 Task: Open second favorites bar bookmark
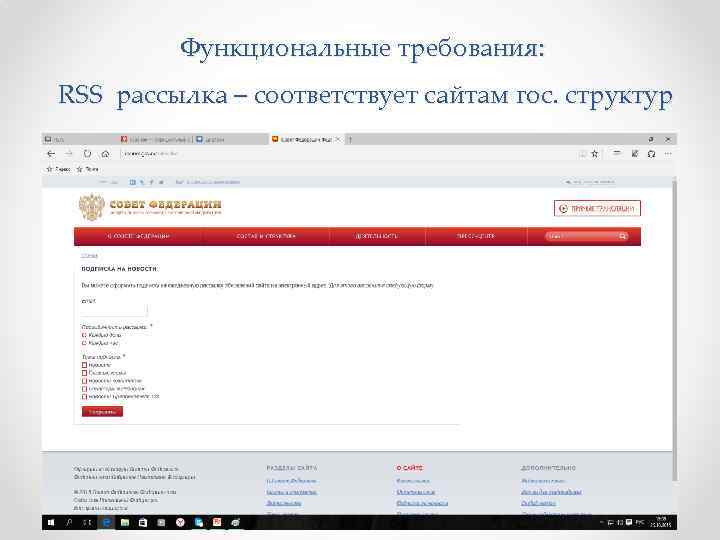point(87,169)
